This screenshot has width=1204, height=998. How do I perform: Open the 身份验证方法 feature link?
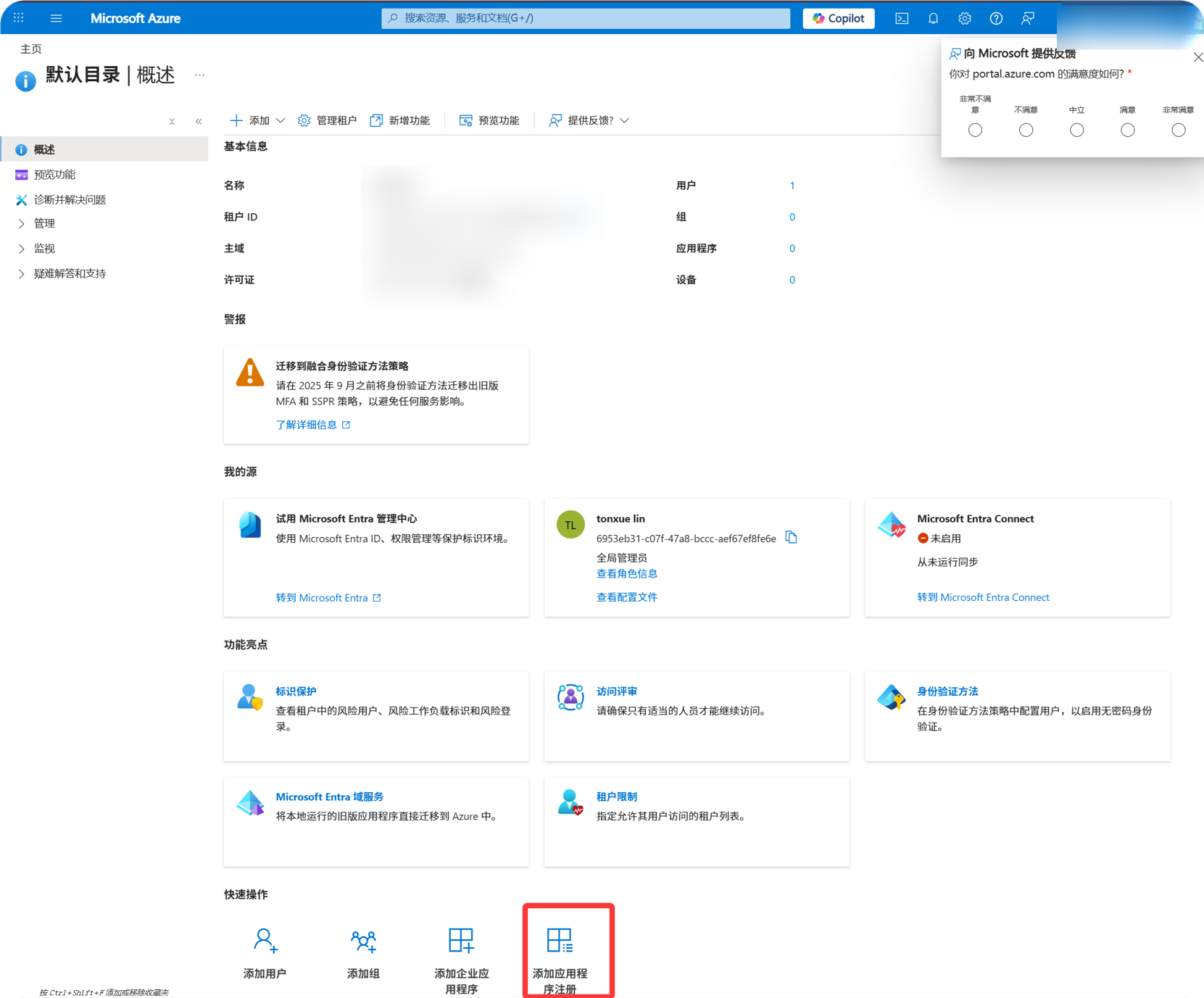[x=947, y=691]
